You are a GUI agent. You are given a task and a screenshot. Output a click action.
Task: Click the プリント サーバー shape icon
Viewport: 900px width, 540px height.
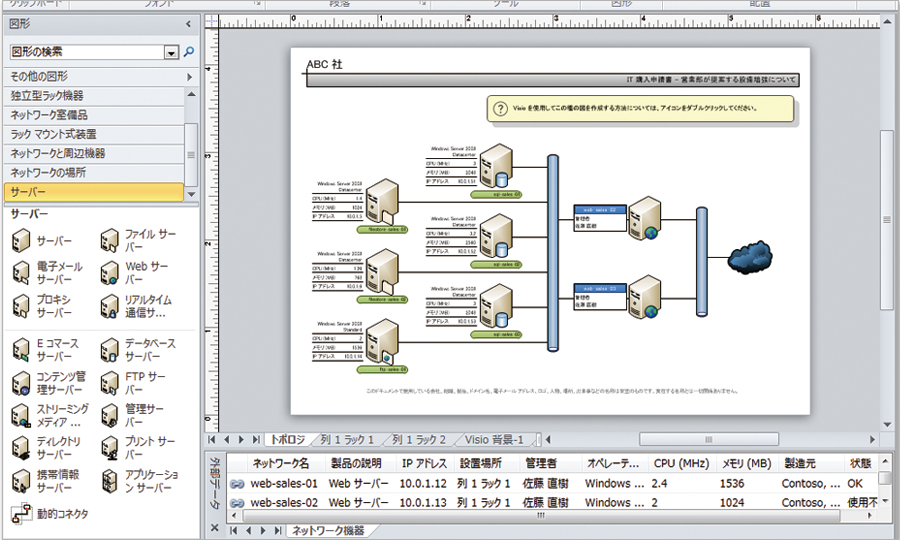[112, 448]
